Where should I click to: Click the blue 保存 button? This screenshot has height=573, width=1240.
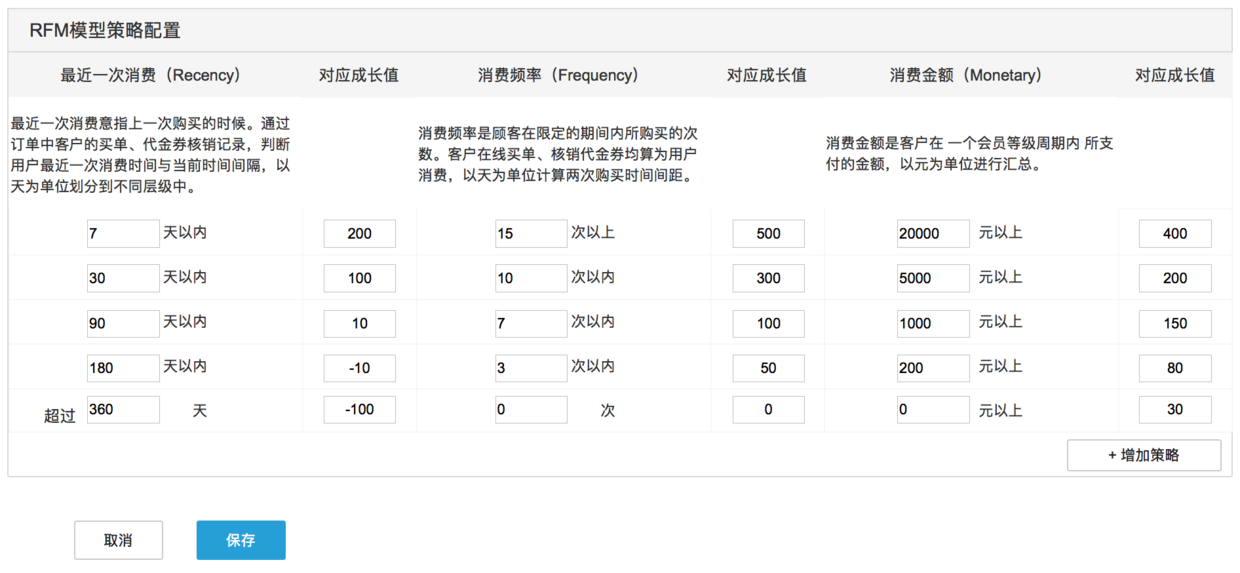[x=241, y=540]
